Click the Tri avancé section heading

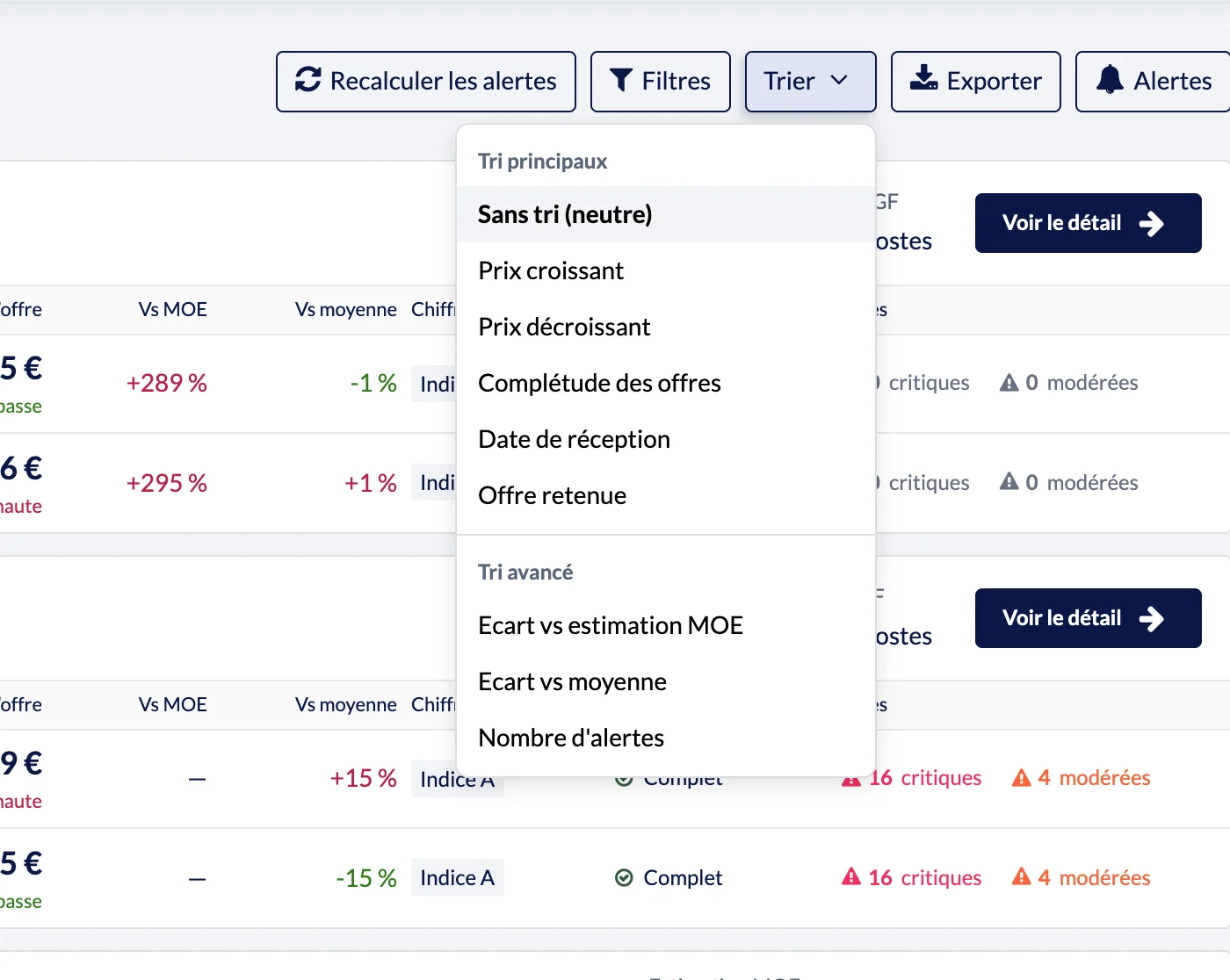[x=525, y=573]
